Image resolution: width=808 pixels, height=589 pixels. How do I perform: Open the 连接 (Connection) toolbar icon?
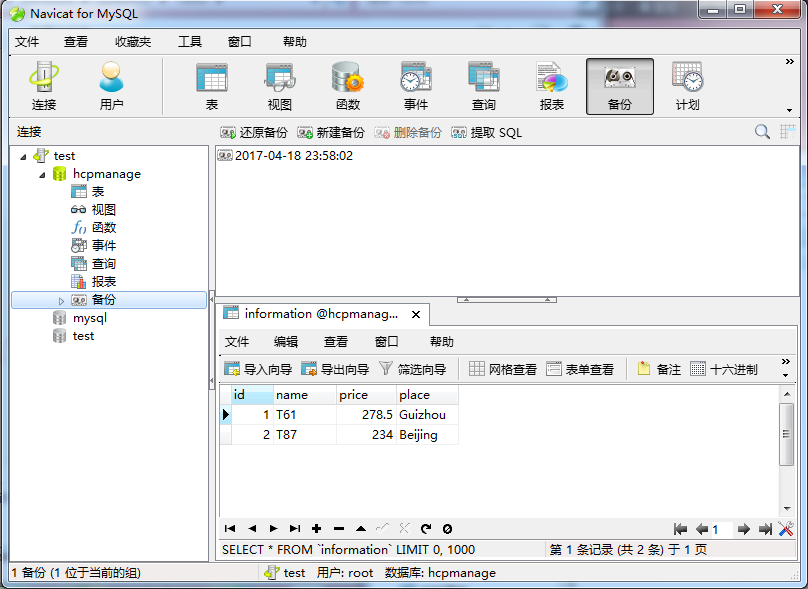click(x=43, y=86)
